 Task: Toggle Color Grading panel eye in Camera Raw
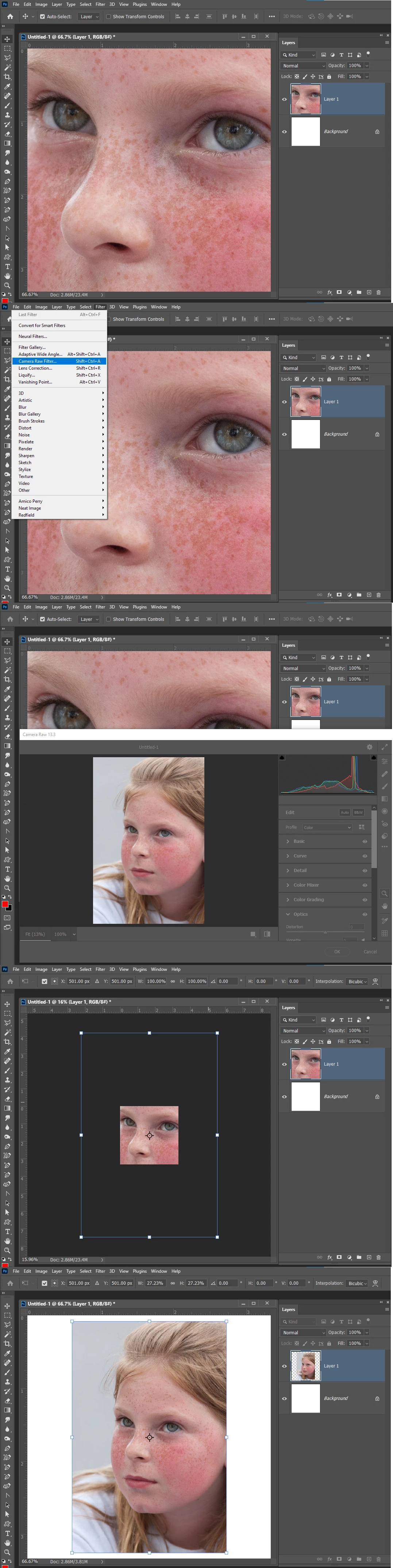click(365, 900)
